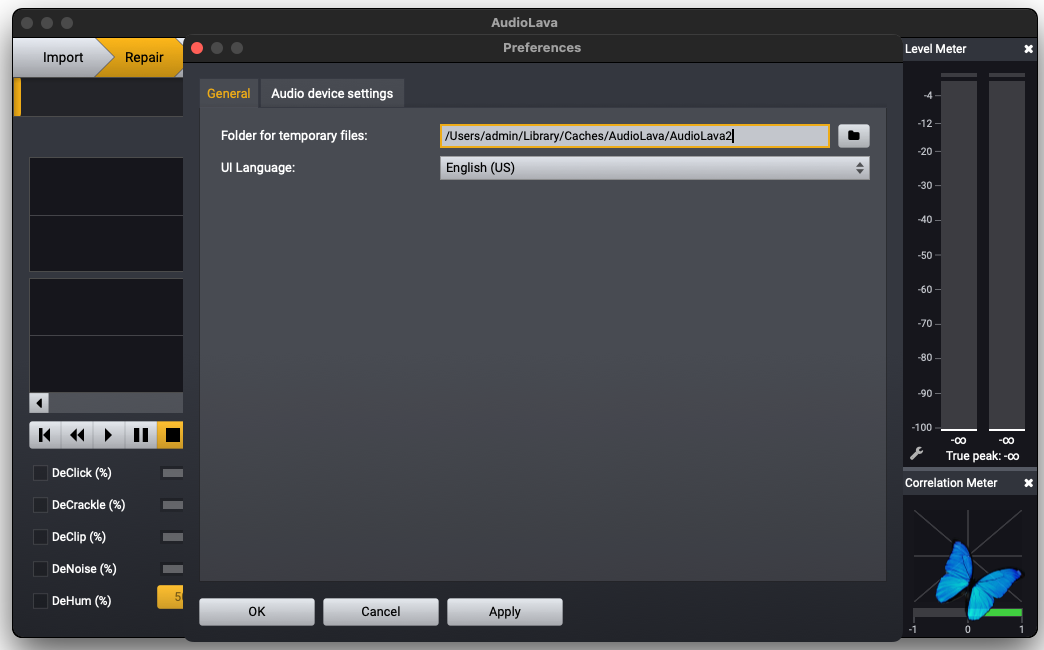Enable the DeHum checkbox
1044x650 pixels.
pos(41,601)
